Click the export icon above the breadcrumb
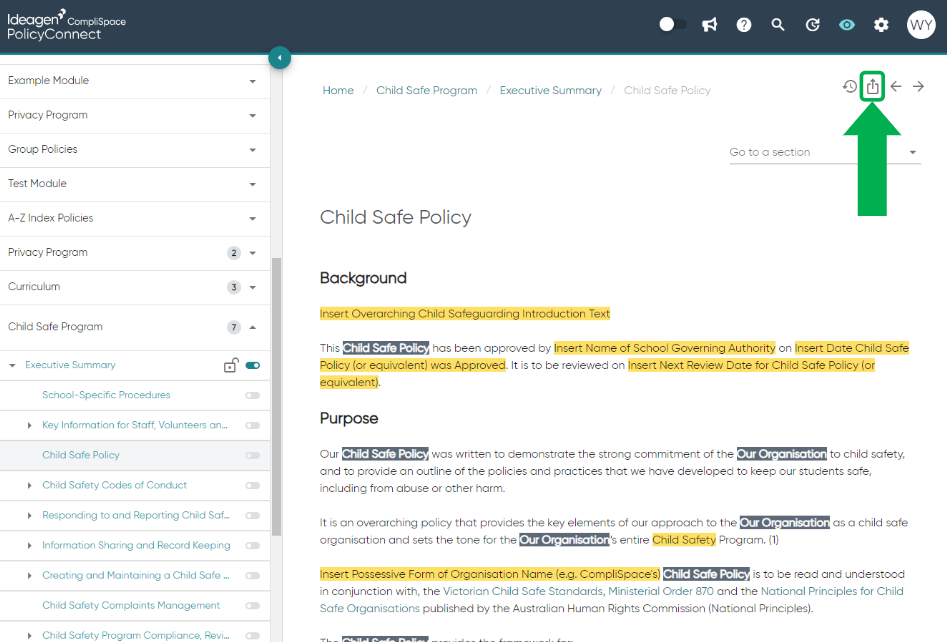Screen dimensions: 947x642 pyautogui.click(x=872, y=86)
